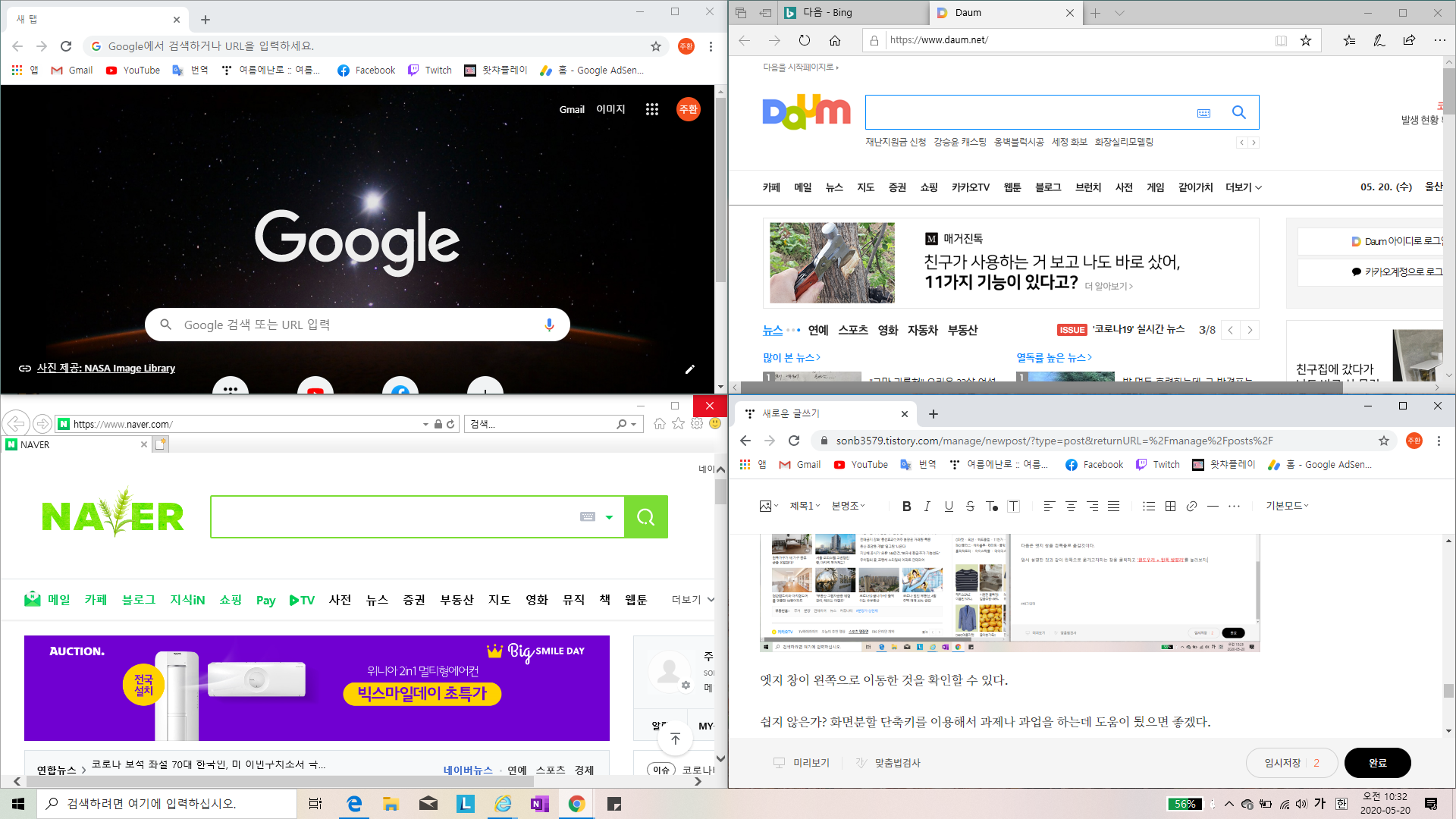Toggle strikethrough text in editor toolbar
The height and width of the screenshot is (819, 1456).
click(x=970, y=506)
